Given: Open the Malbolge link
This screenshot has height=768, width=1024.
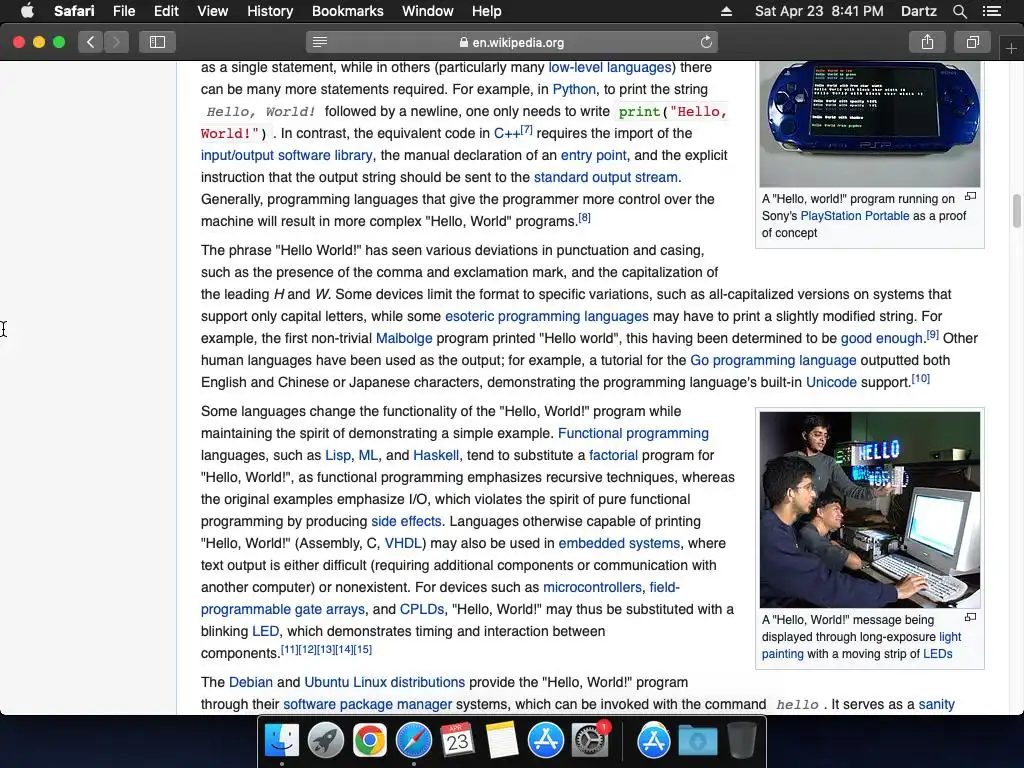Looking at the screenshot, I should pos(404,338).
